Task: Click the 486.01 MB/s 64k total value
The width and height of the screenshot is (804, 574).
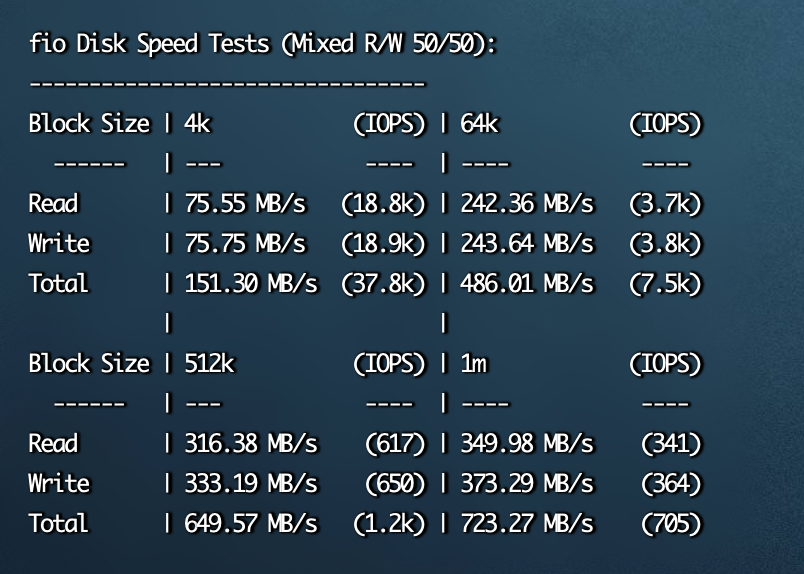Action: pos(527,284)
